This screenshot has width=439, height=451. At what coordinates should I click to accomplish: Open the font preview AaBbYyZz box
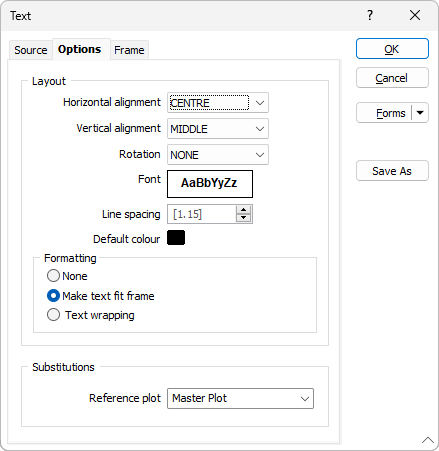pos(210,184)
